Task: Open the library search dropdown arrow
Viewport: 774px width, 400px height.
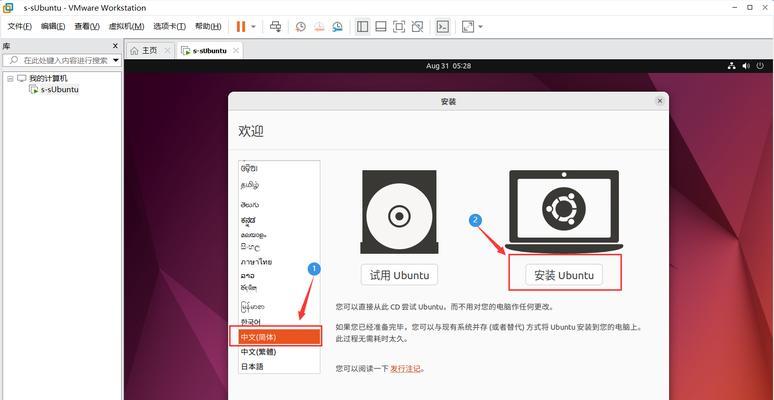Action: coord(116,60)
